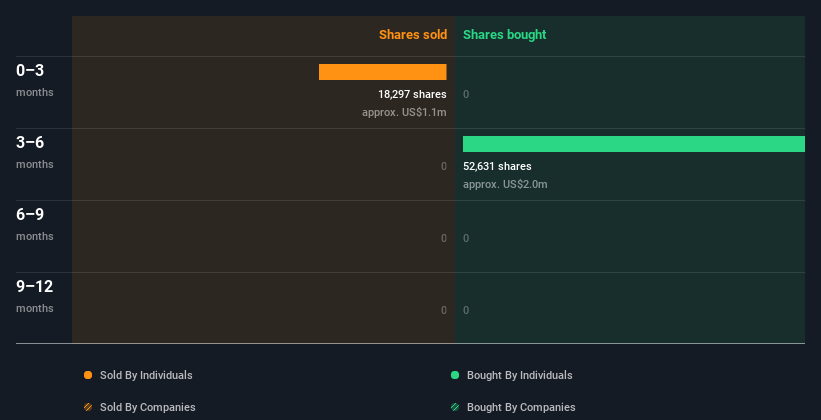Toggle the Bought By Individuals legend label

(x=519, y=375)
